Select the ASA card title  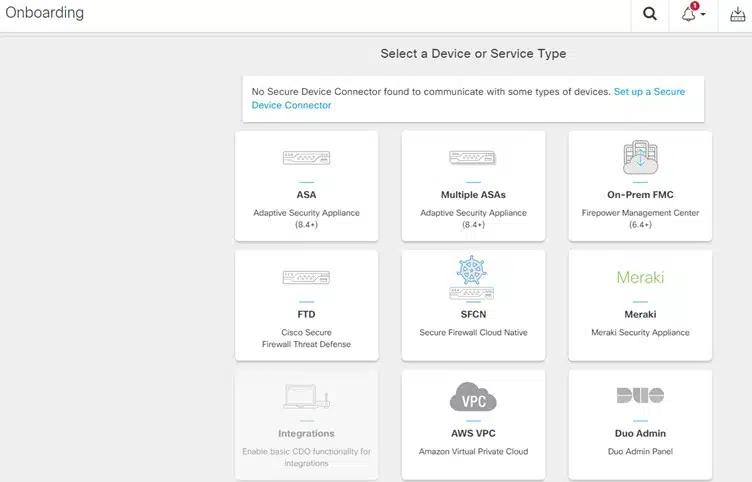tap(306, 195)
